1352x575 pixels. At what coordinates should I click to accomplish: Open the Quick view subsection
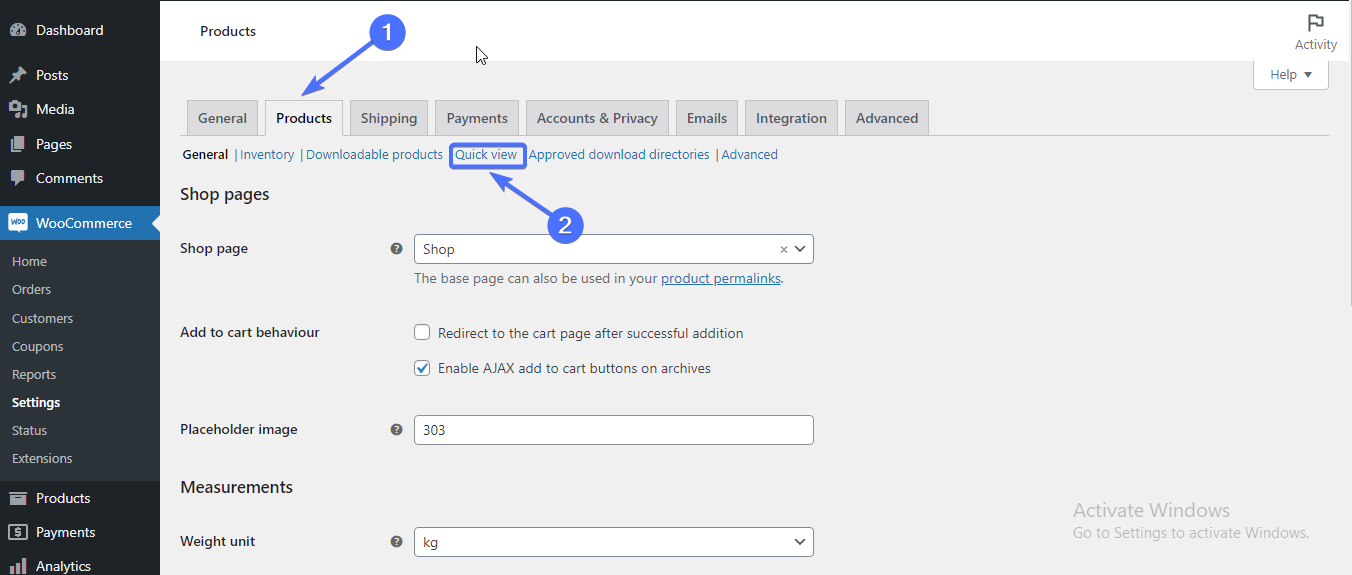(x=486, y=155)
